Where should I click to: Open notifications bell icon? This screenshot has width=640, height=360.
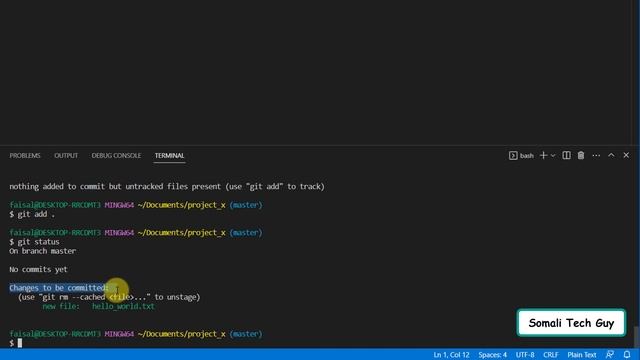pos(627,355)
